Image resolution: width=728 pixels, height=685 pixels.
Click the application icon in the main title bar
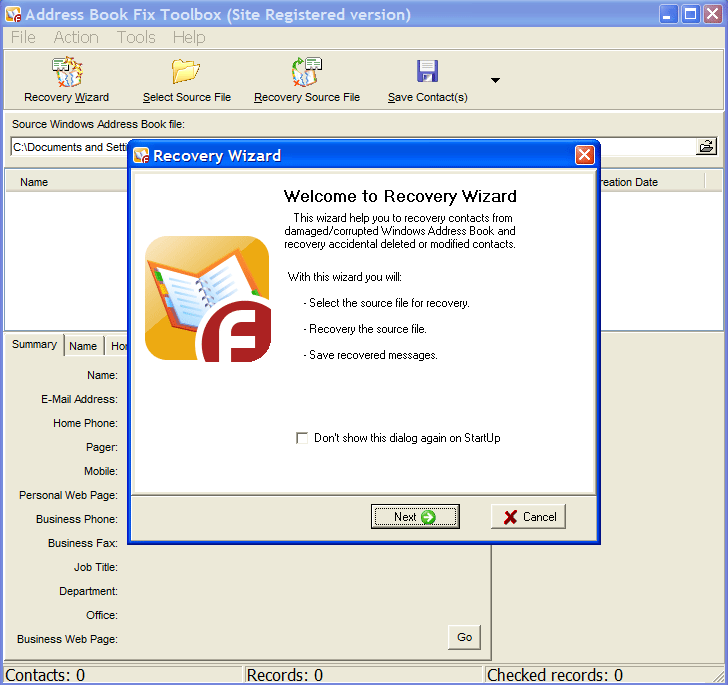coord(13,15)
